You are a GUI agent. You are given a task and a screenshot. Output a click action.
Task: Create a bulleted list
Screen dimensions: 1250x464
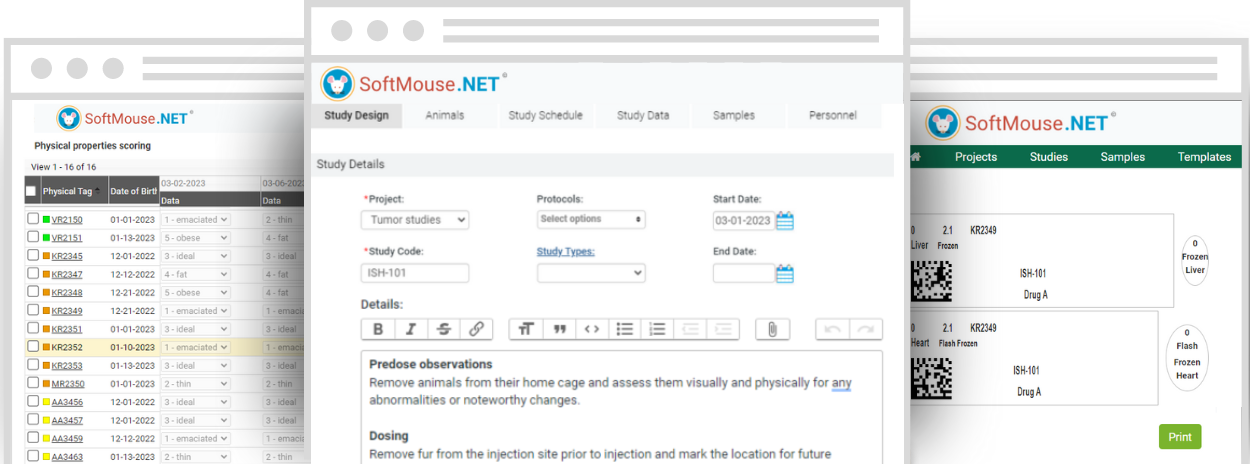click(x=625, y=328)
